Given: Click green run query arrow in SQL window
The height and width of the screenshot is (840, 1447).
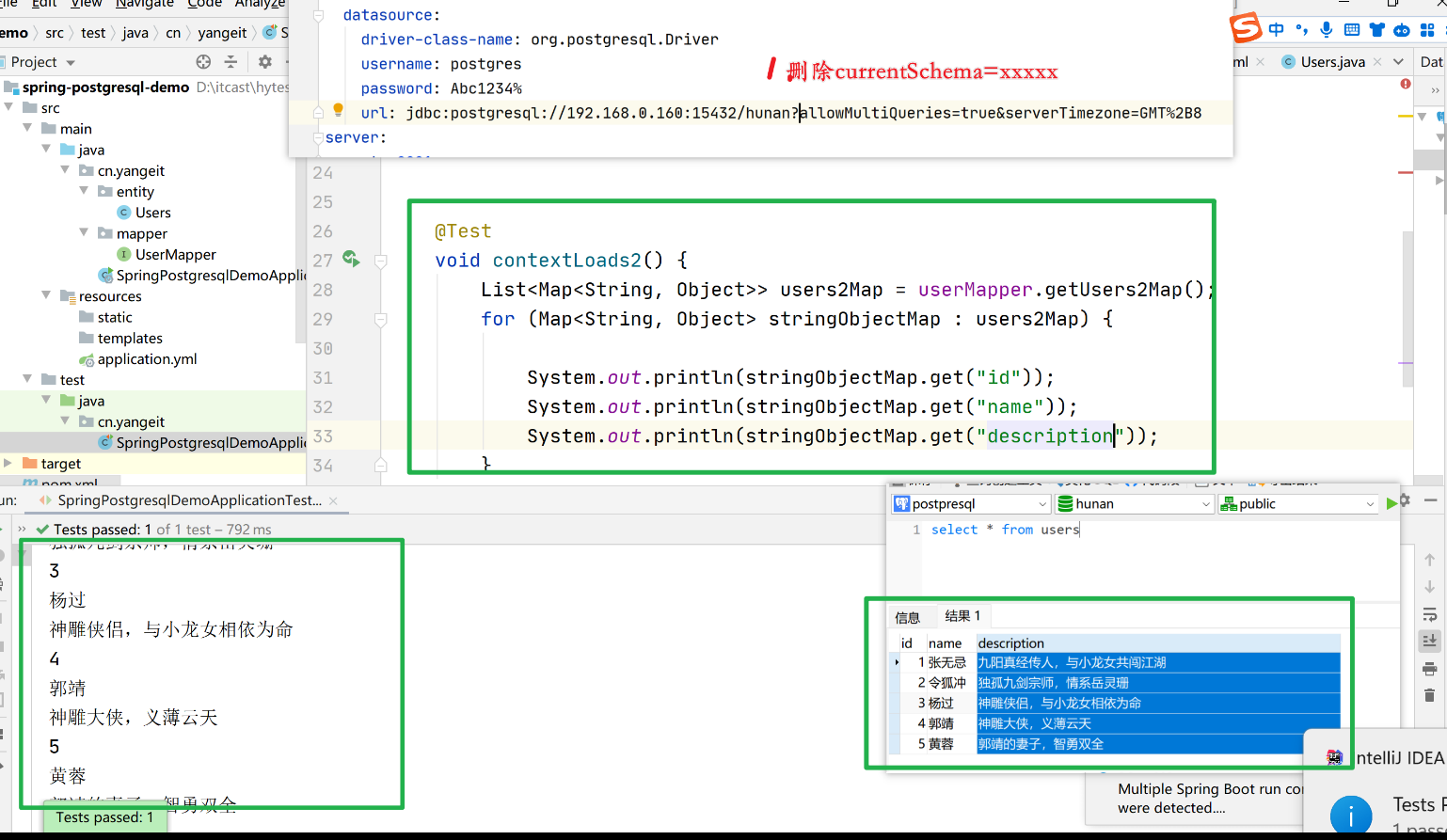Looking at the screenshot, I should 1391,504.
